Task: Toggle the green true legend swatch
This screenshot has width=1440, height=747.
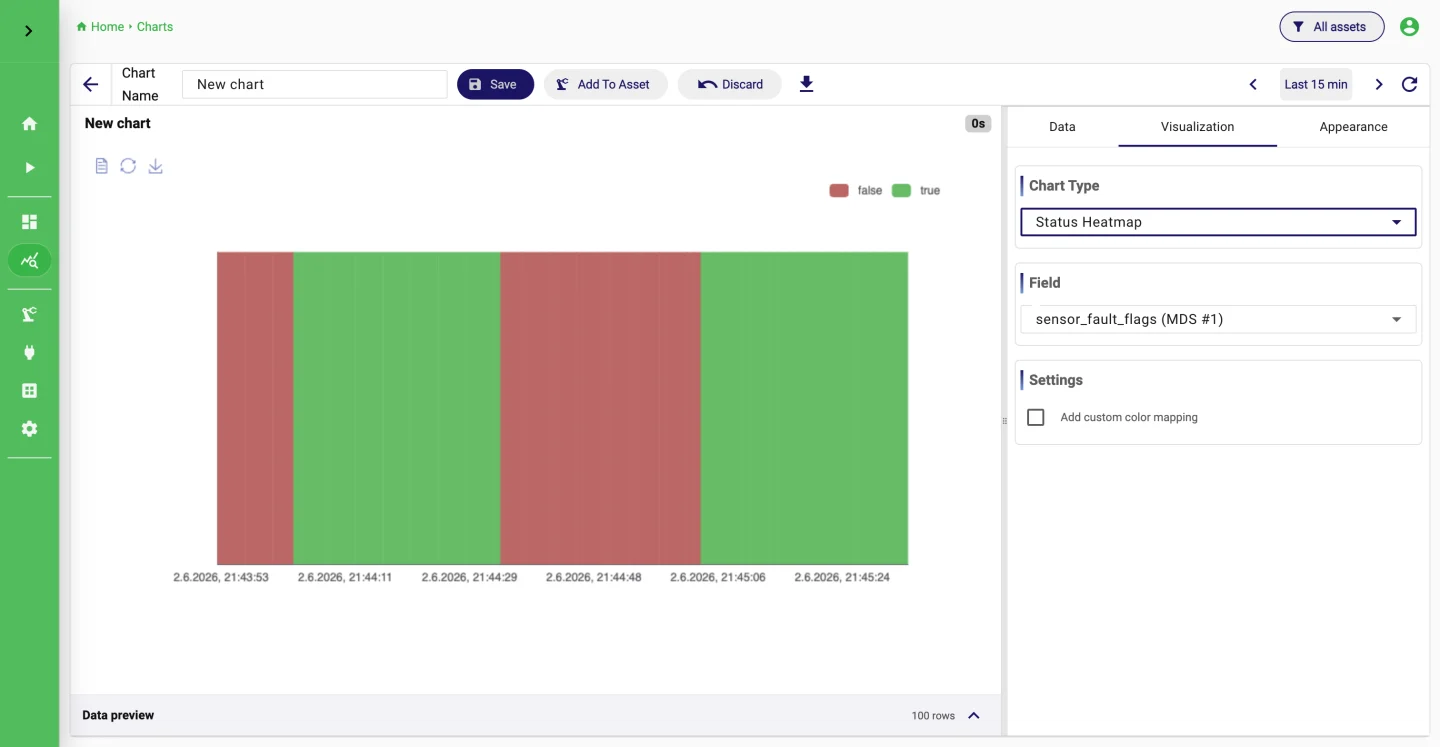Action: (x=901, y=190)
